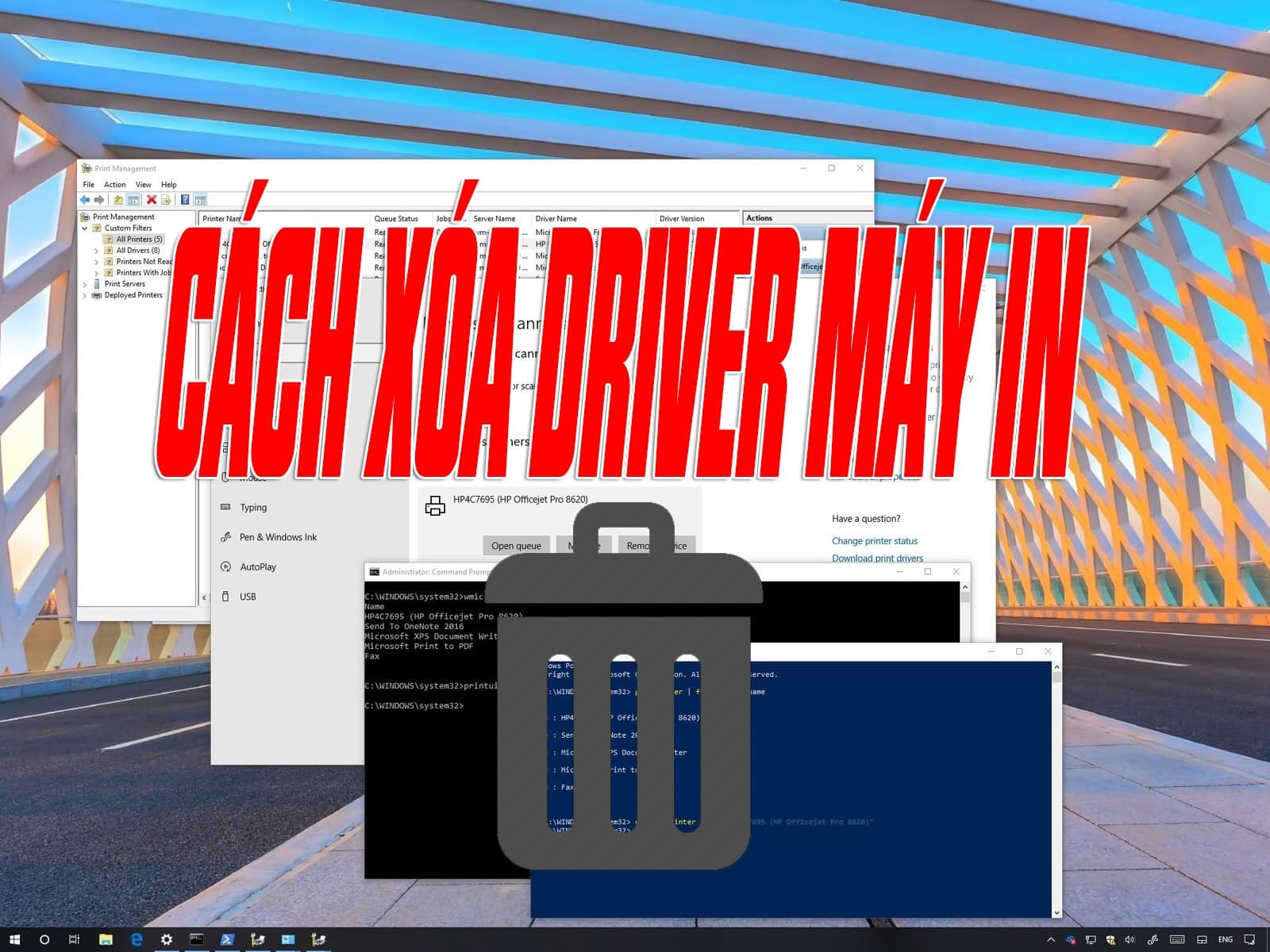This screenshot has width=1270, height=952.
Task: Toggle the Show/Hide Console Tree toolbar icon
Action: (133, 200)
